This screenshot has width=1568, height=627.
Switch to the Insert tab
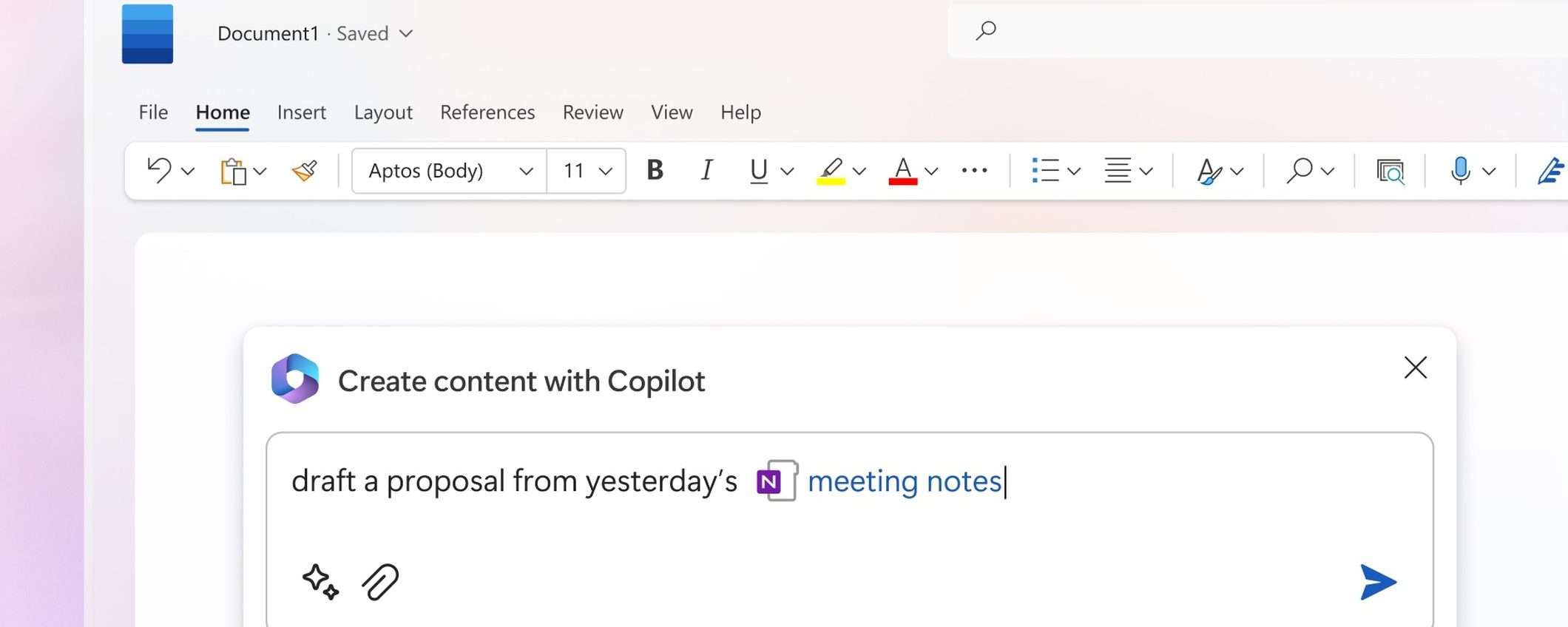click(x=301, y=112)
